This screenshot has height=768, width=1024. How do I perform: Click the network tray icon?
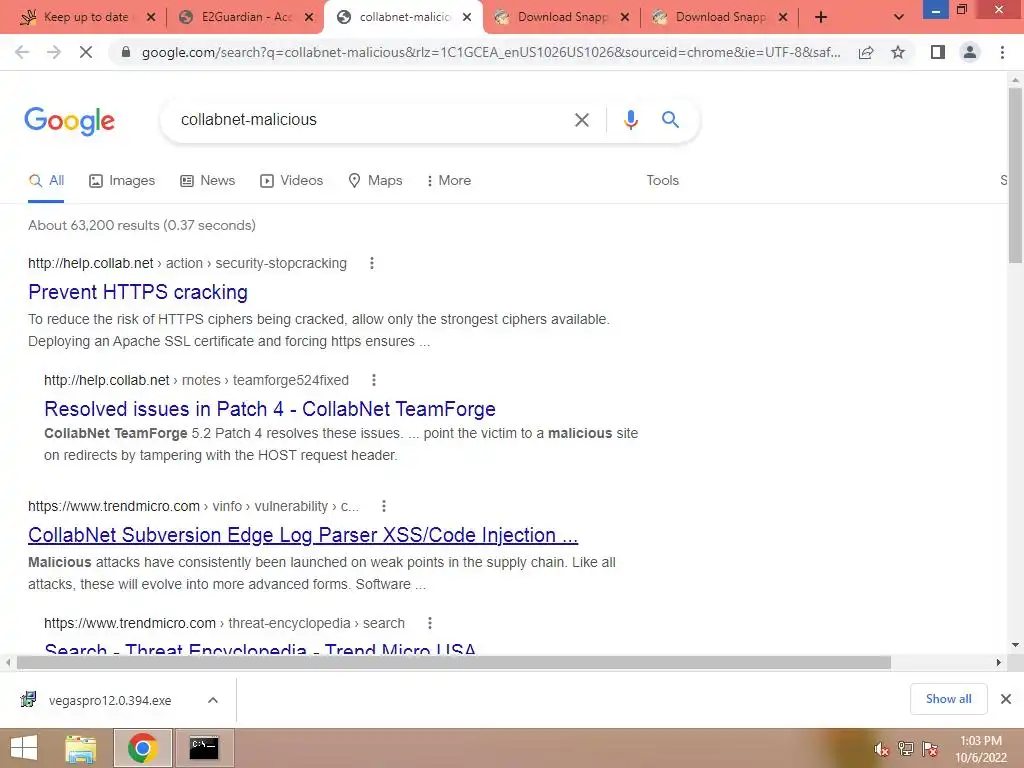coord(906,749)
